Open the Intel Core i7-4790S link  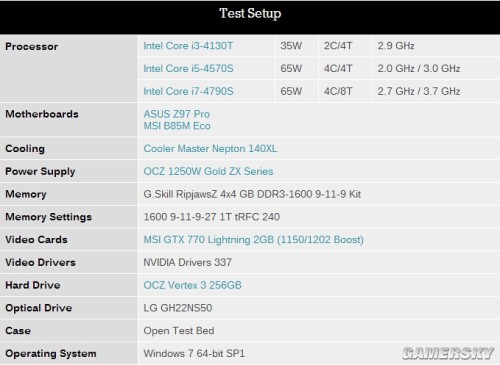(188, 91)
